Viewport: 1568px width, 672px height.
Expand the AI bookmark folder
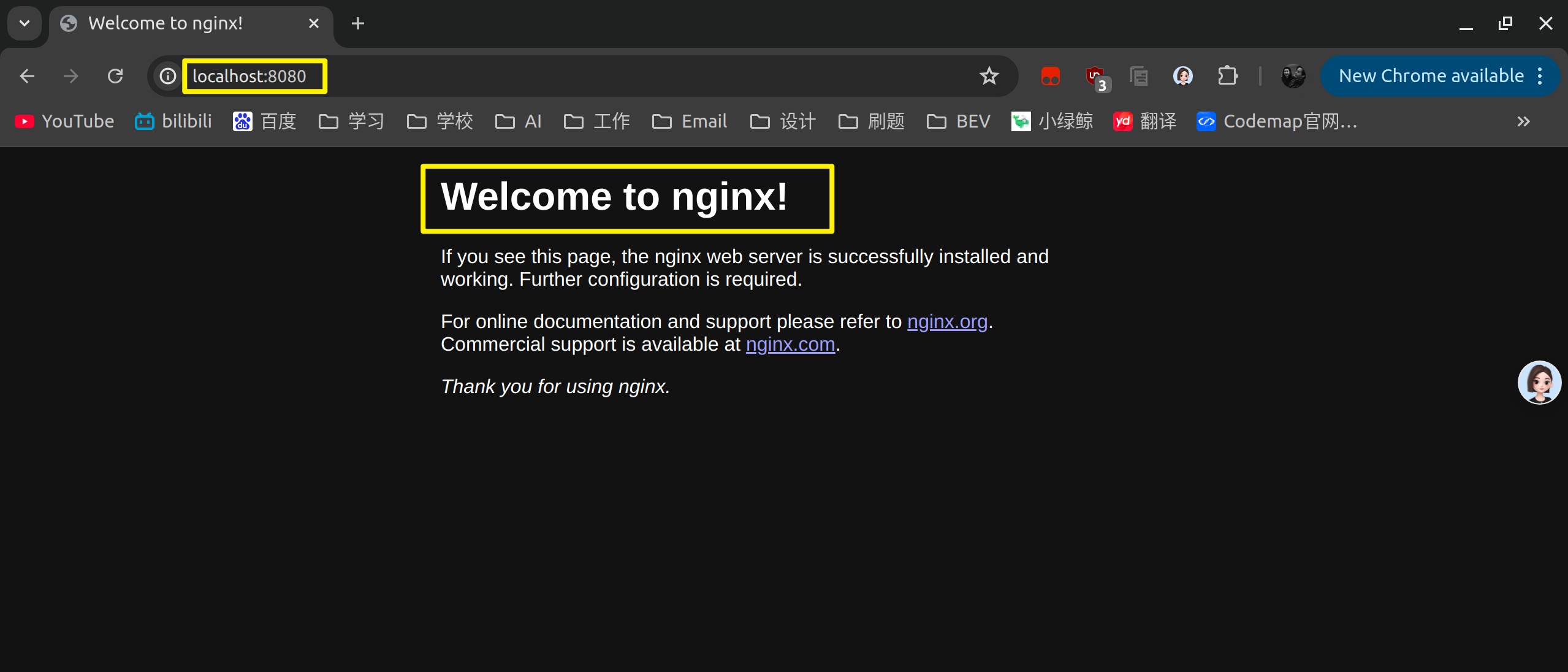519,121
